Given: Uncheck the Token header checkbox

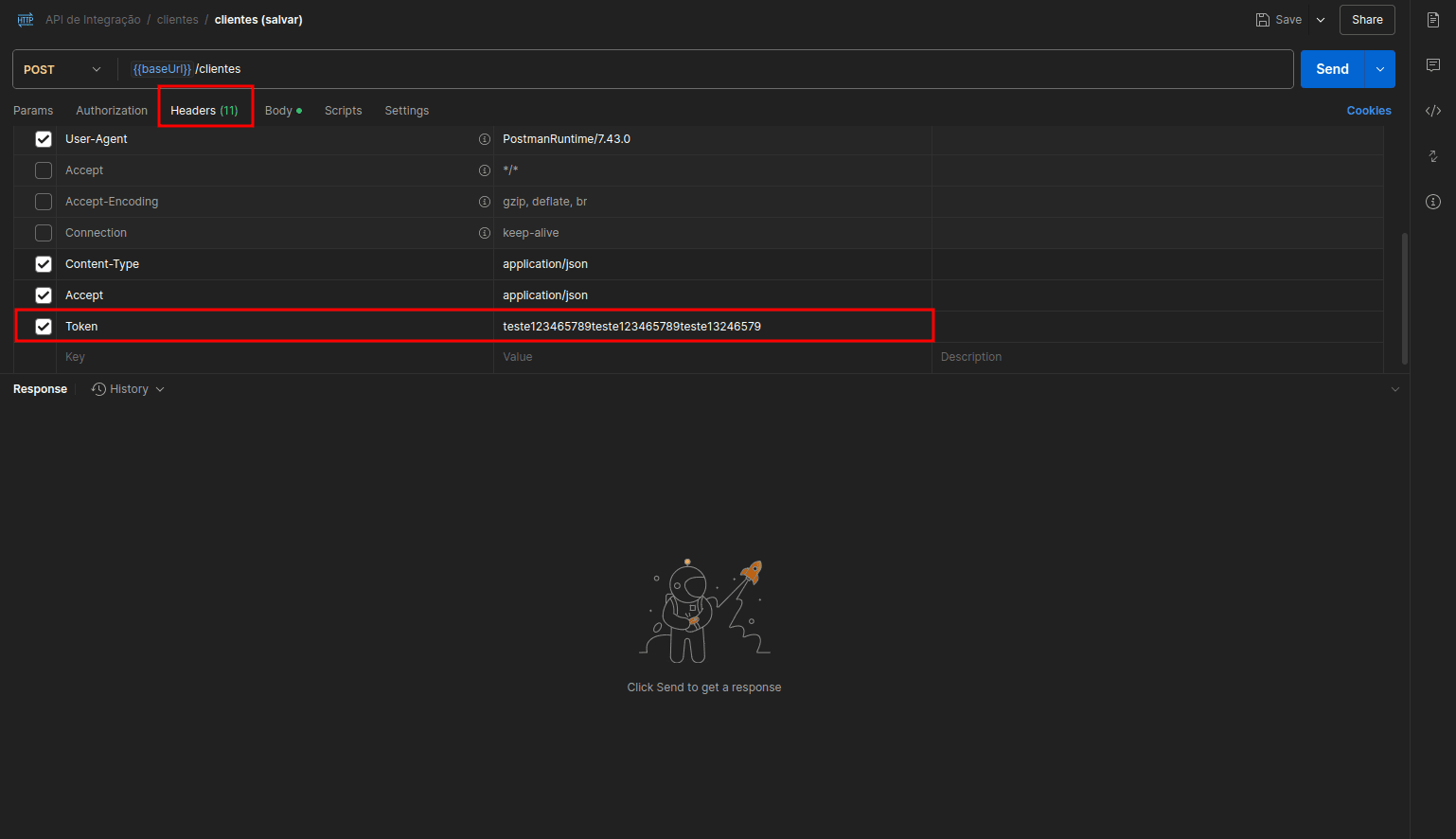Looking at the screenshot, I should tap(44, 327).
